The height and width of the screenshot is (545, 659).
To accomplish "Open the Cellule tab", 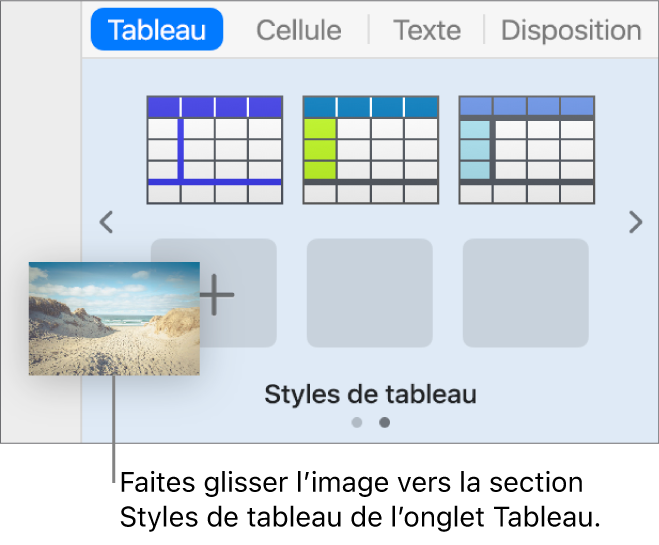I will coord(298,30).
